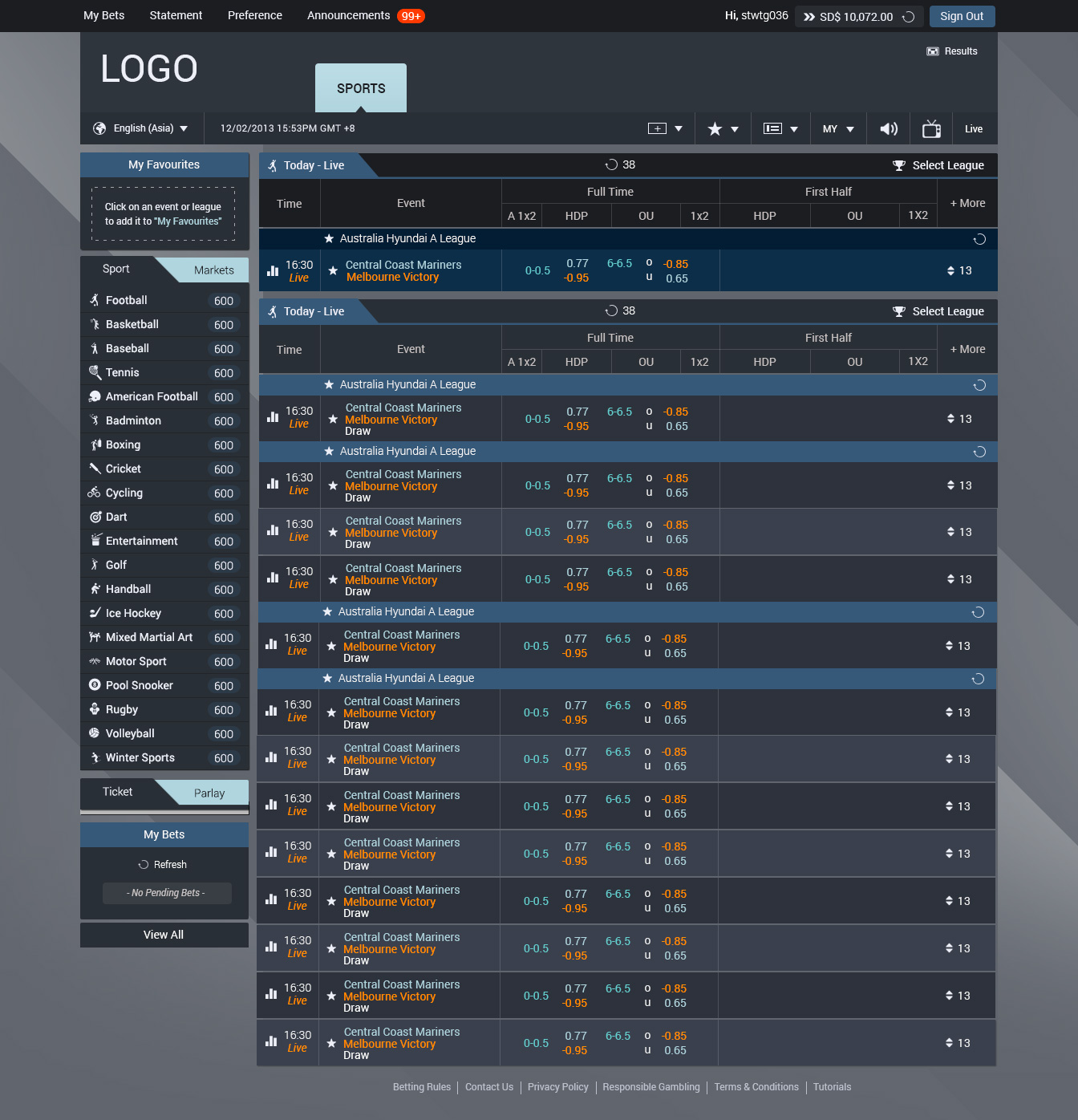Open Results via the top-right icon
The image size is (1078, 1120).
coord(933,51)
